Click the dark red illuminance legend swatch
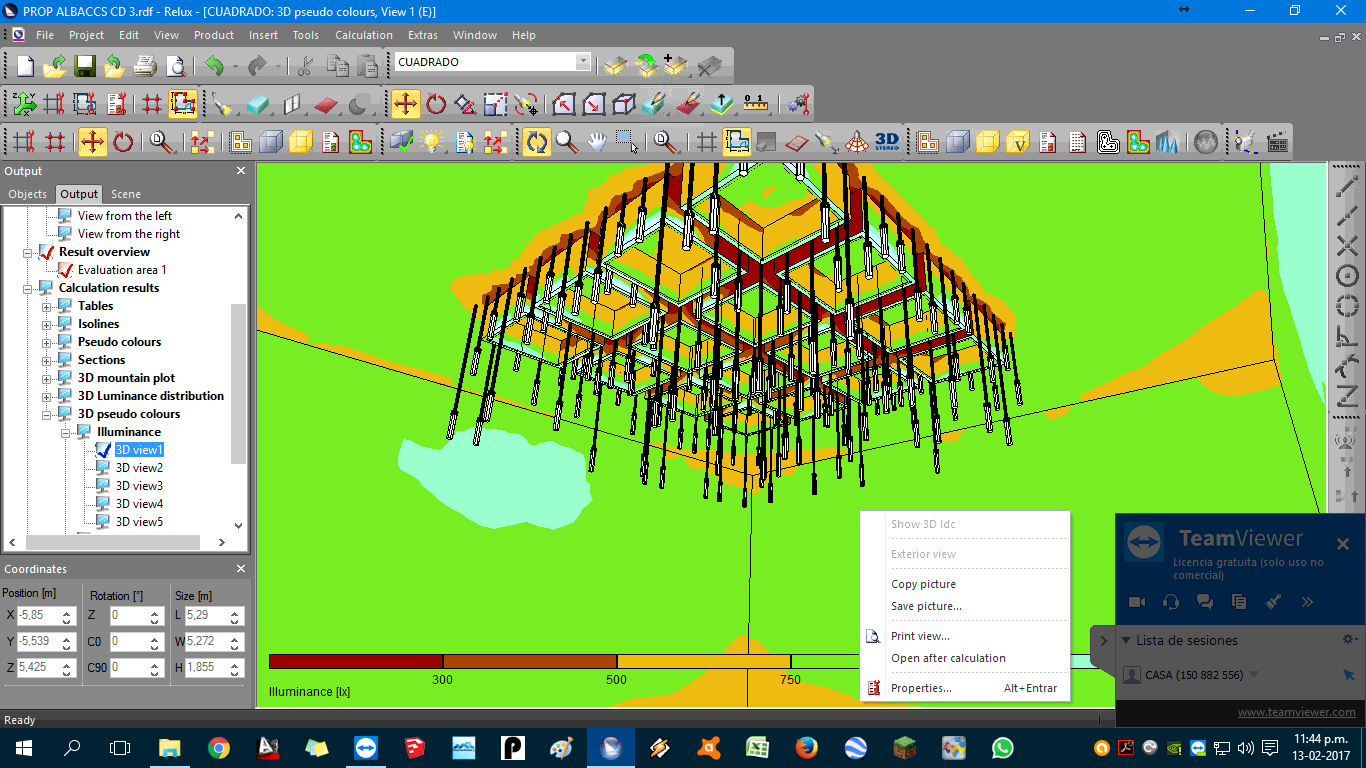 [355, 662]
